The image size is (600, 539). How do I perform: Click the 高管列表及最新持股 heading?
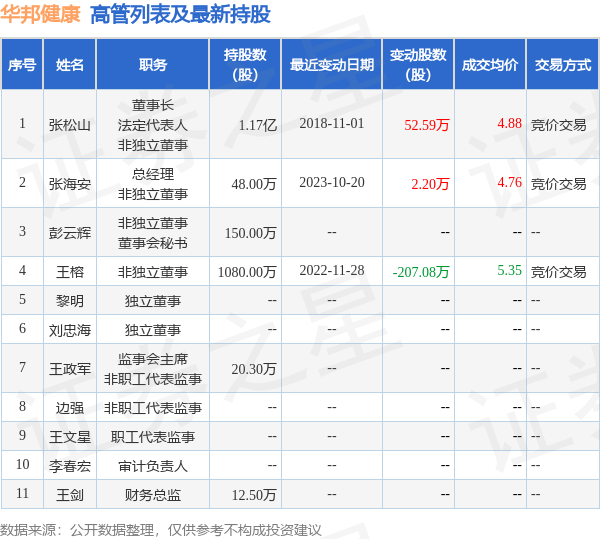pyautogui.click(x=180, y=15)
